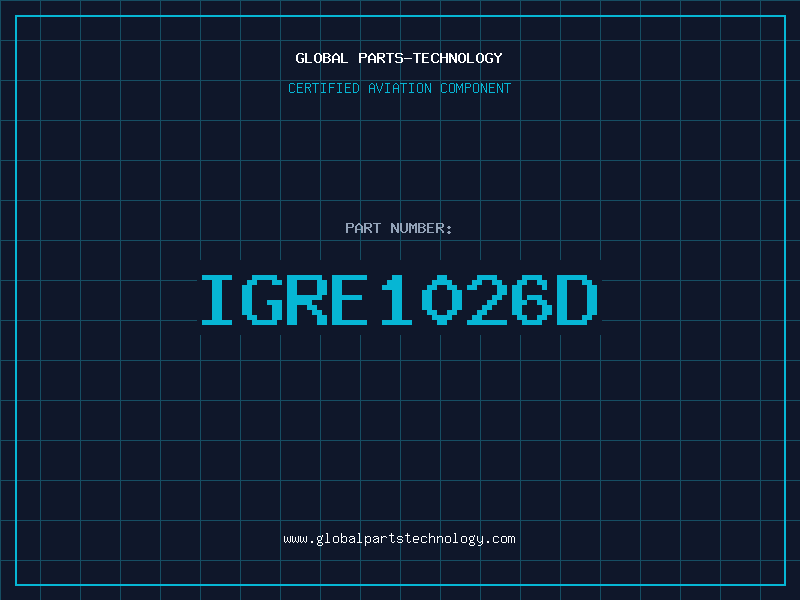Click the letter R in the part number
Image resolution: width=800 pixels, height=600 pixels.
310,300
